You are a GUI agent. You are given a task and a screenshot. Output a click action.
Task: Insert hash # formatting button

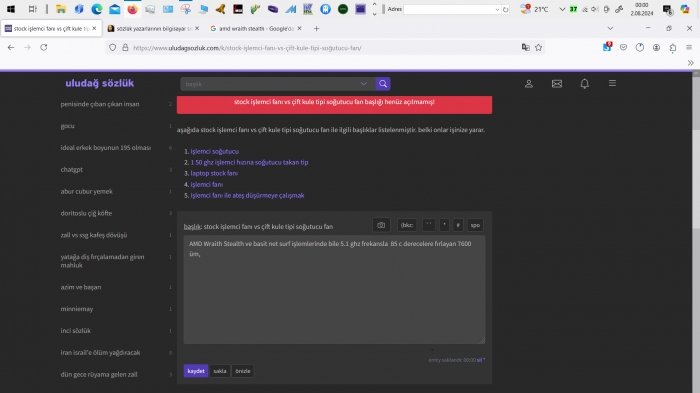(458, 225)
